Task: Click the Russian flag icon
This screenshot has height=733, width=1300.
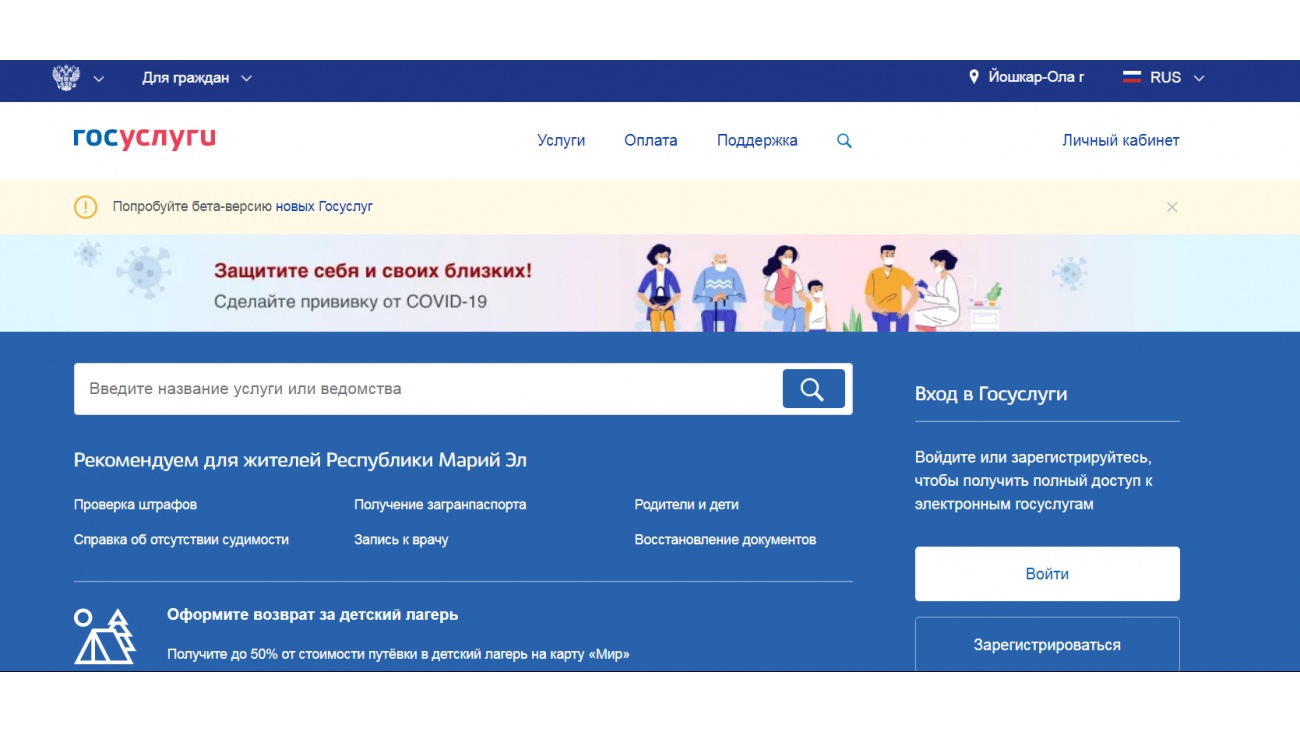Action: pos(1132,77)
